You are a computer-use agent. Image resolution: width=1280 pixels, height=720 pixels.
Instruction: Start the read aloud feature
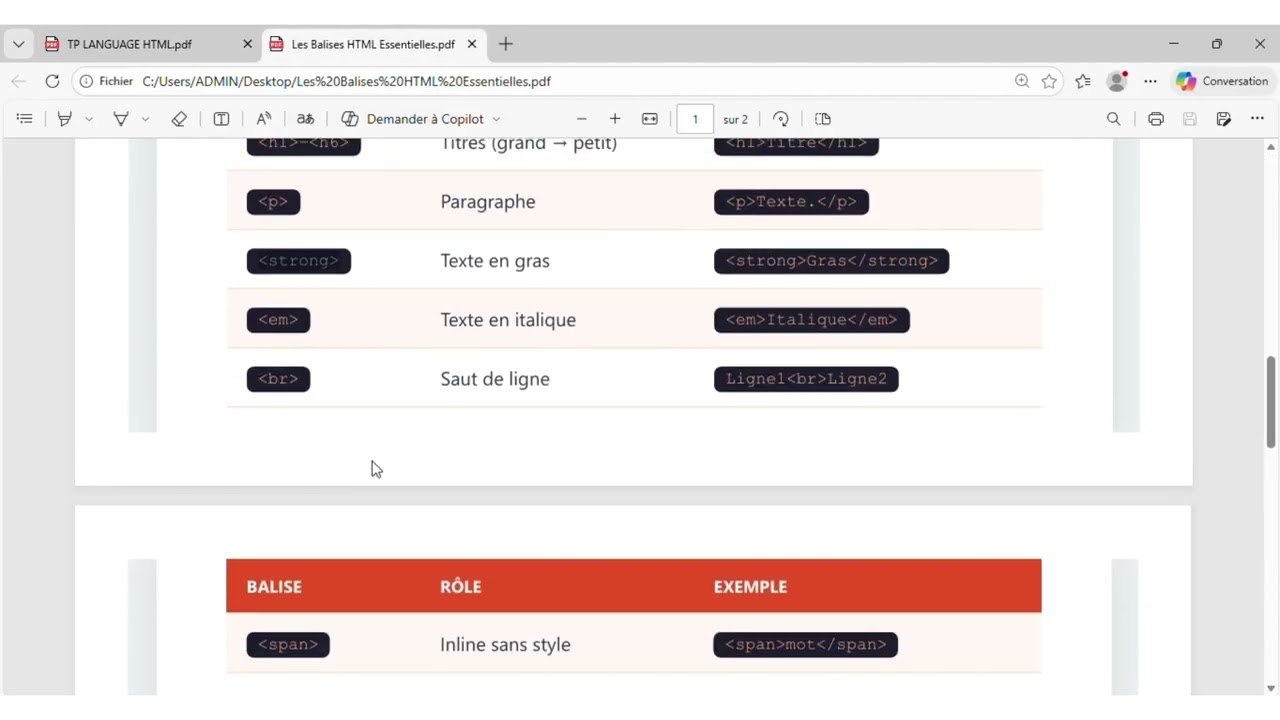click(264, 119)
